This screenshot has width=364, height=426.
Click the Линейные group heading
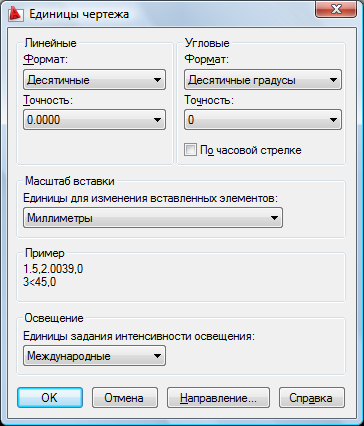[x=50, y=43]
